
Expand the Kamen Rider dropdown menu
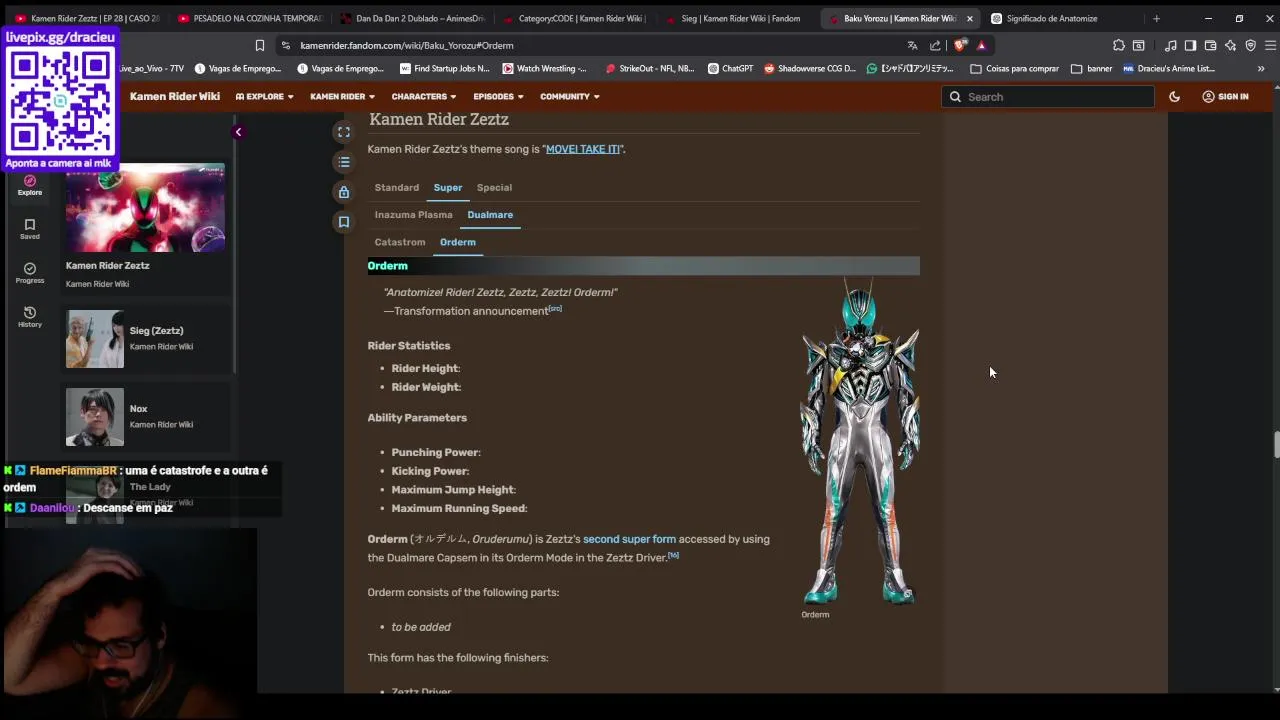pos(342,97)
